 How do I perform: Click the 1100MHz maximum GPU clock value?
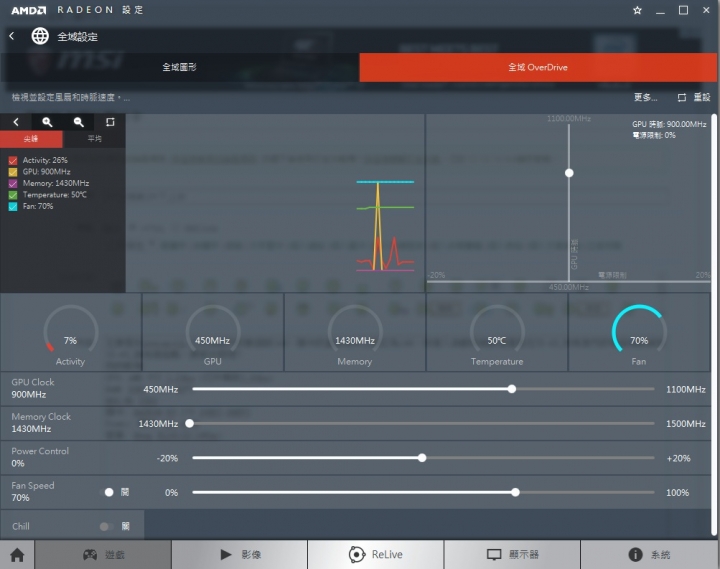pos(686,389)
